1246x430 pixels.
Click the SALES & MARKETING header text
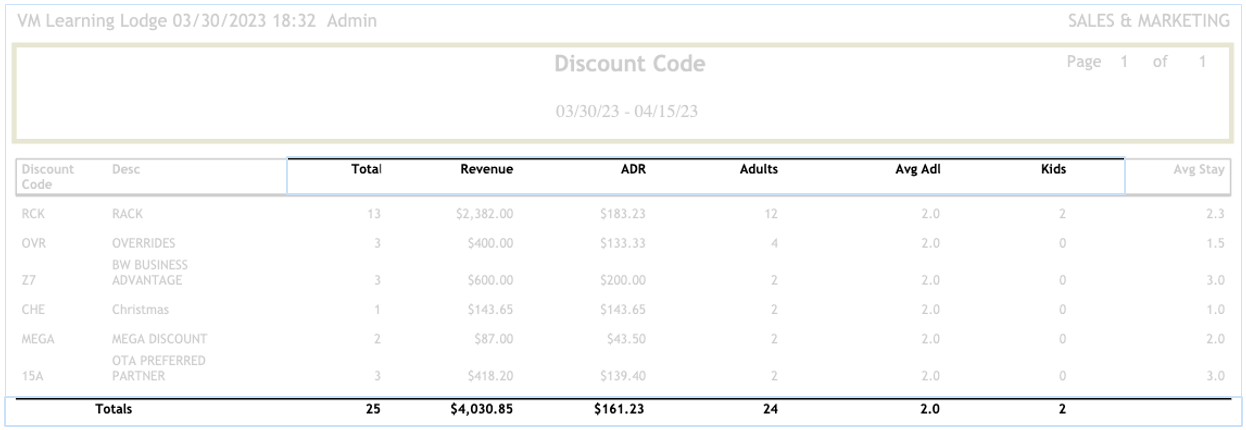click(1147, 21)
